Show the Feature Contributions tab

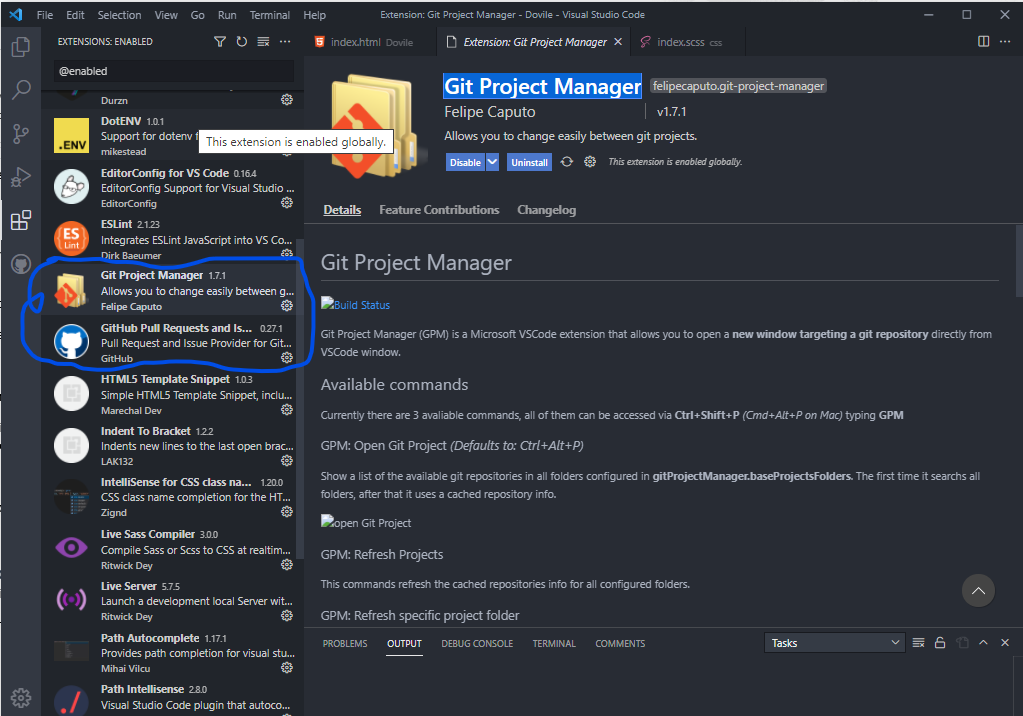coord(439,210)
